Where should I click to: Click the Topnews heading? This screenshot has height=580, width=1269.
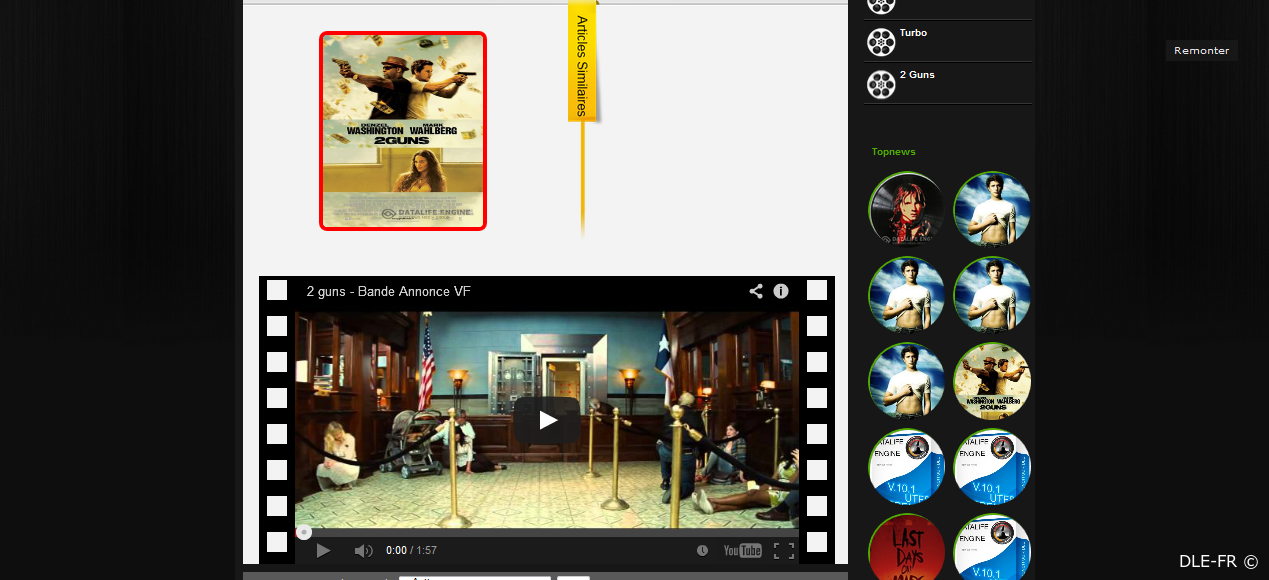tap(893, 152)
